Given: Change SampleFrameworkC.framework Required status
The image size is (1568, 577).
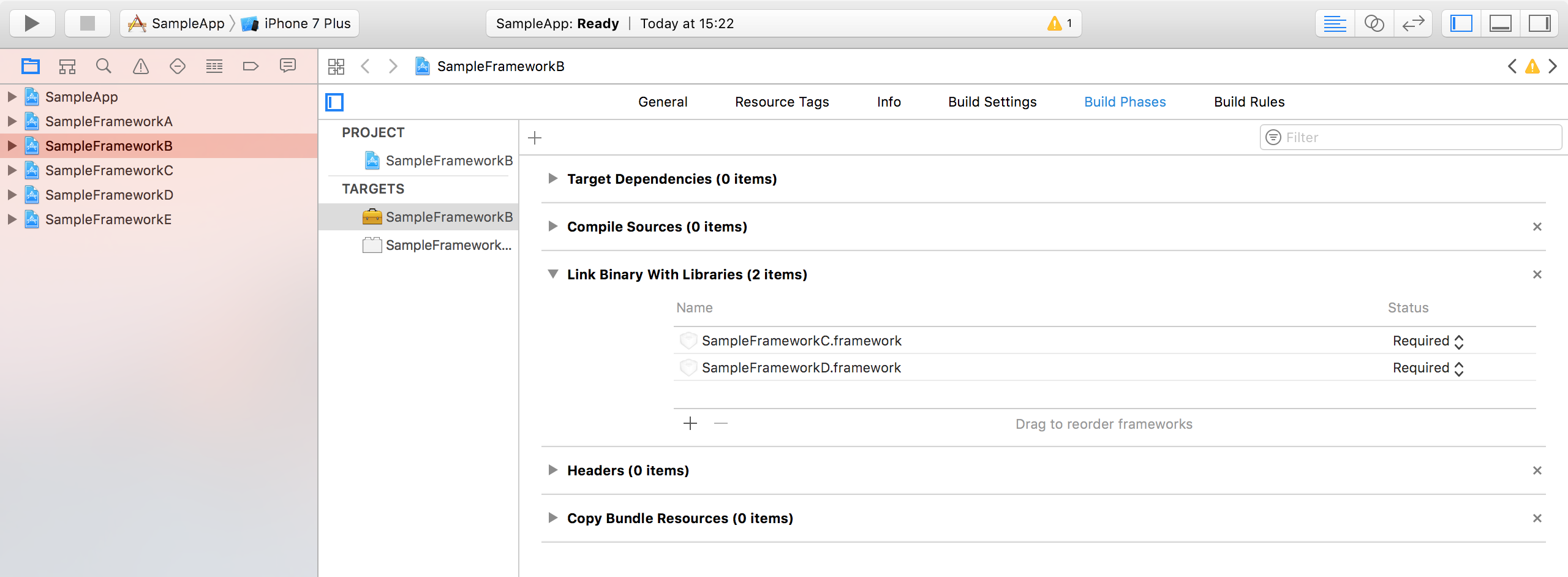Looking at the screenshot, I should click(1428, 341).
